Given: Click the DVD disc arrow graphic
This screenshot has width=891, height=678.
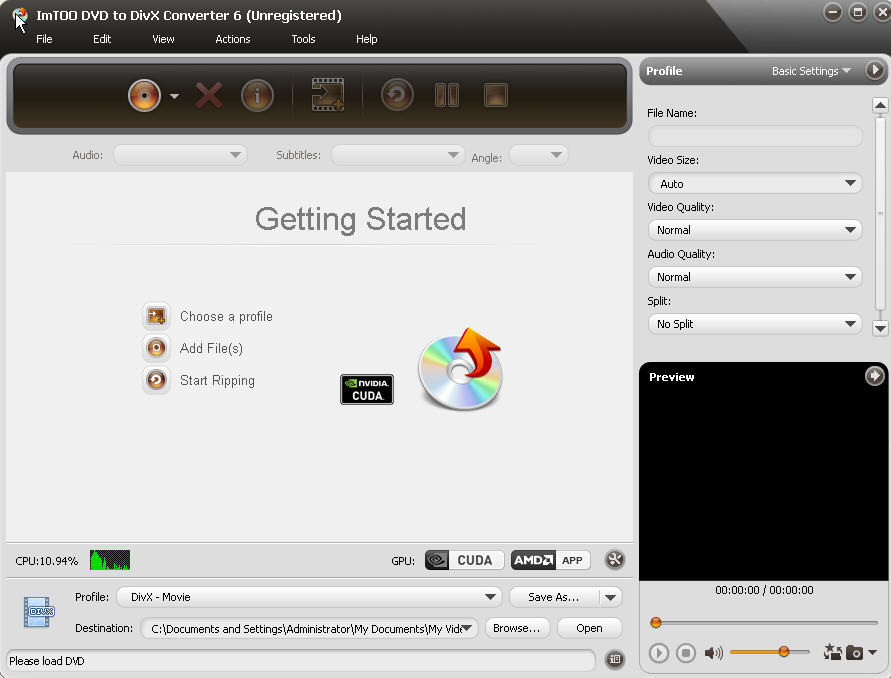Looking at the screenshot, I should [460, 369].
